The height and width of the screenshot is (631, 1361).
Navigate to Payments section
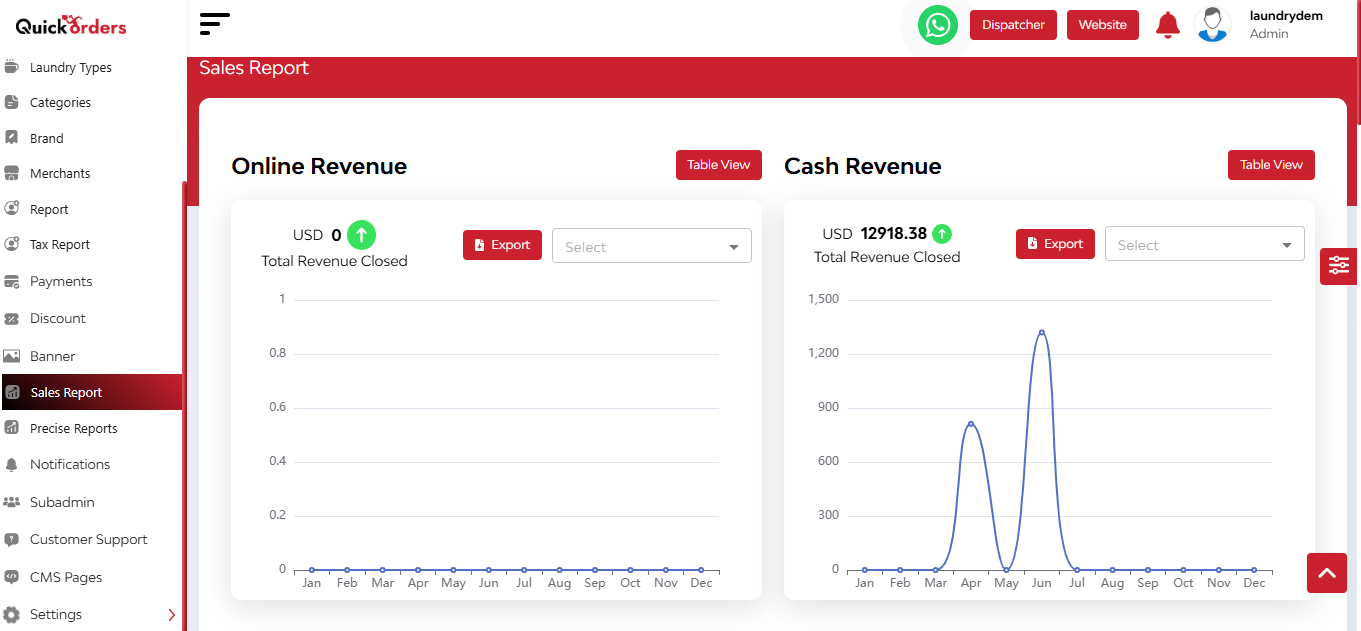[61, 281]
